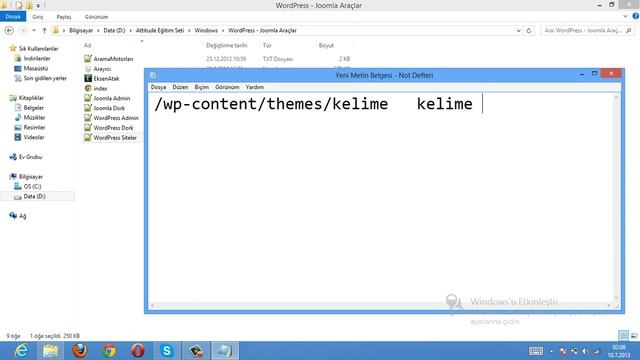The image size is (640, 360).
Task: Select Data (D:) drive
Action: (34, 196)
